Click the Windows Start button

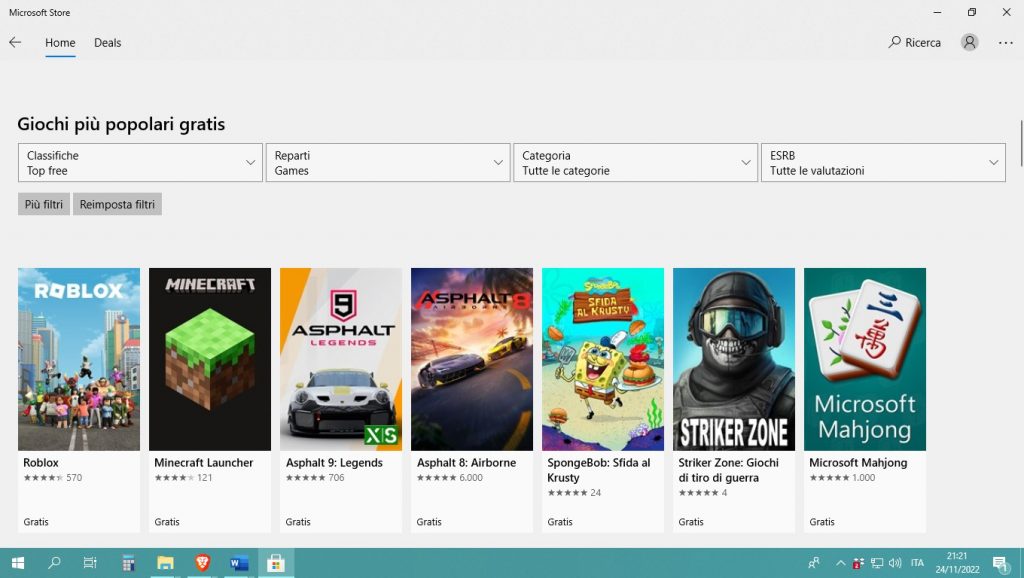point(18,562)
